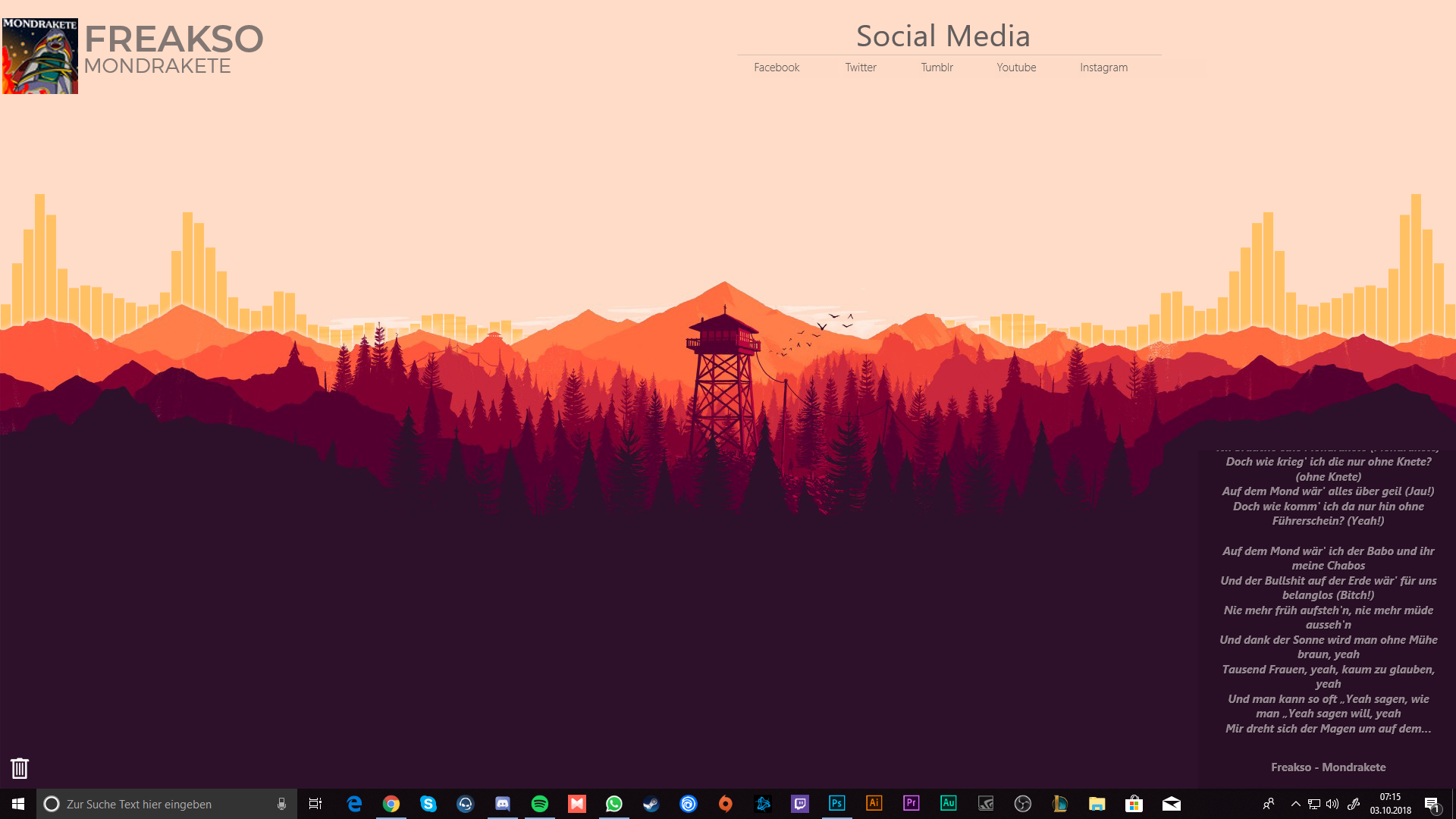Launch Adobe Premiere Pro icon
1456x819 pixels.
click(x=912, y=804)
